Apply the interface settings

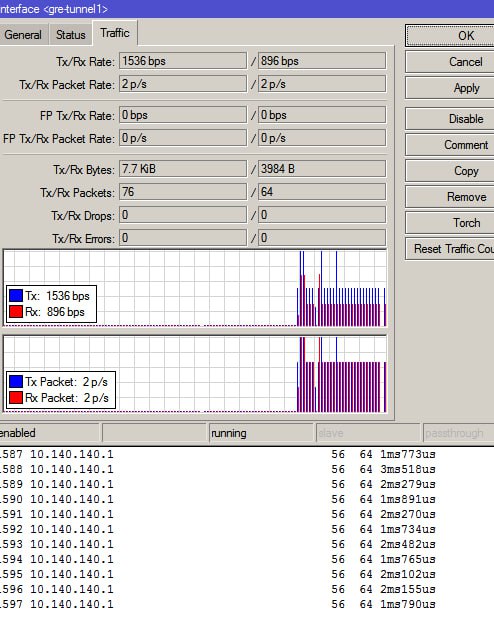coord(450,88)
